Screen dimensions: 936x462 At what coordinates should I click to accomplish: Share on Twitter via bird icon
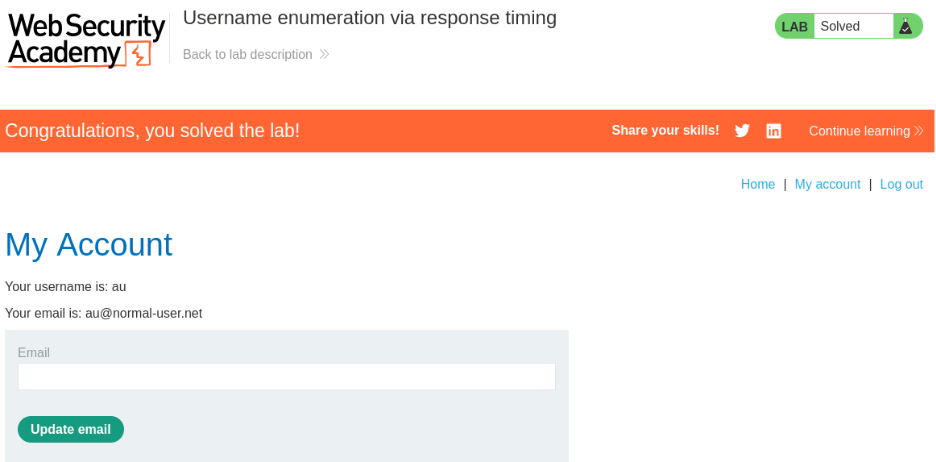click(x=742, y=131)
